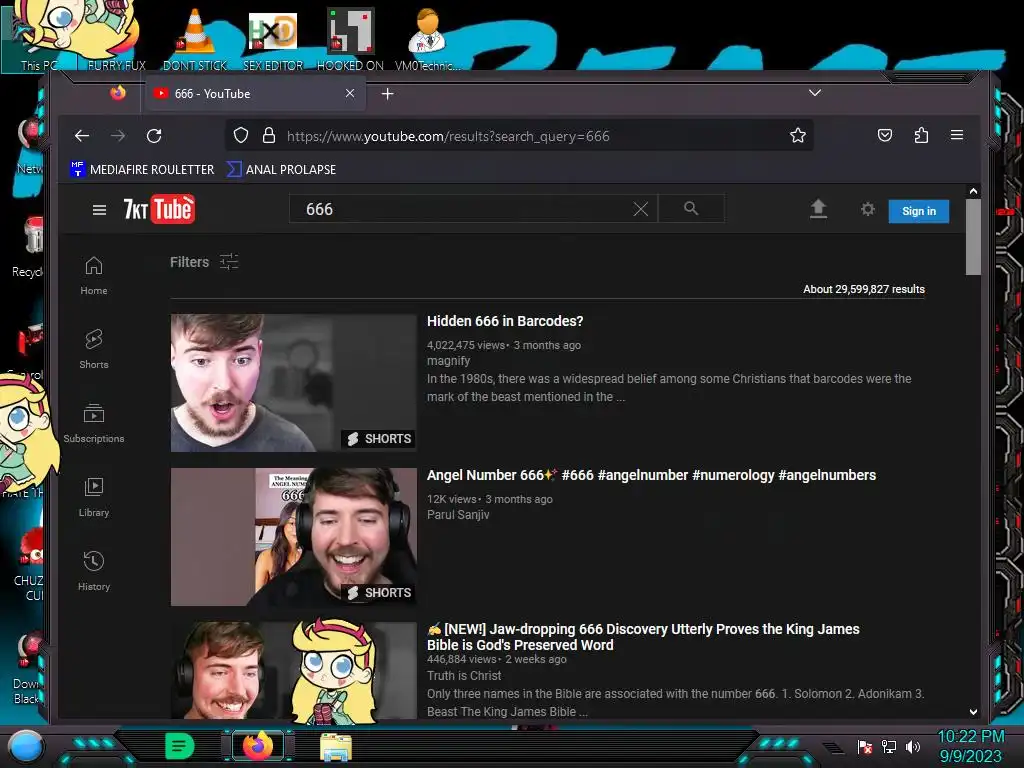Open the MEDIAFIRE ROULETTER bookmark
Image resolution: width=1024 pixels, height=768 pixels.
[x=142, y=169]
